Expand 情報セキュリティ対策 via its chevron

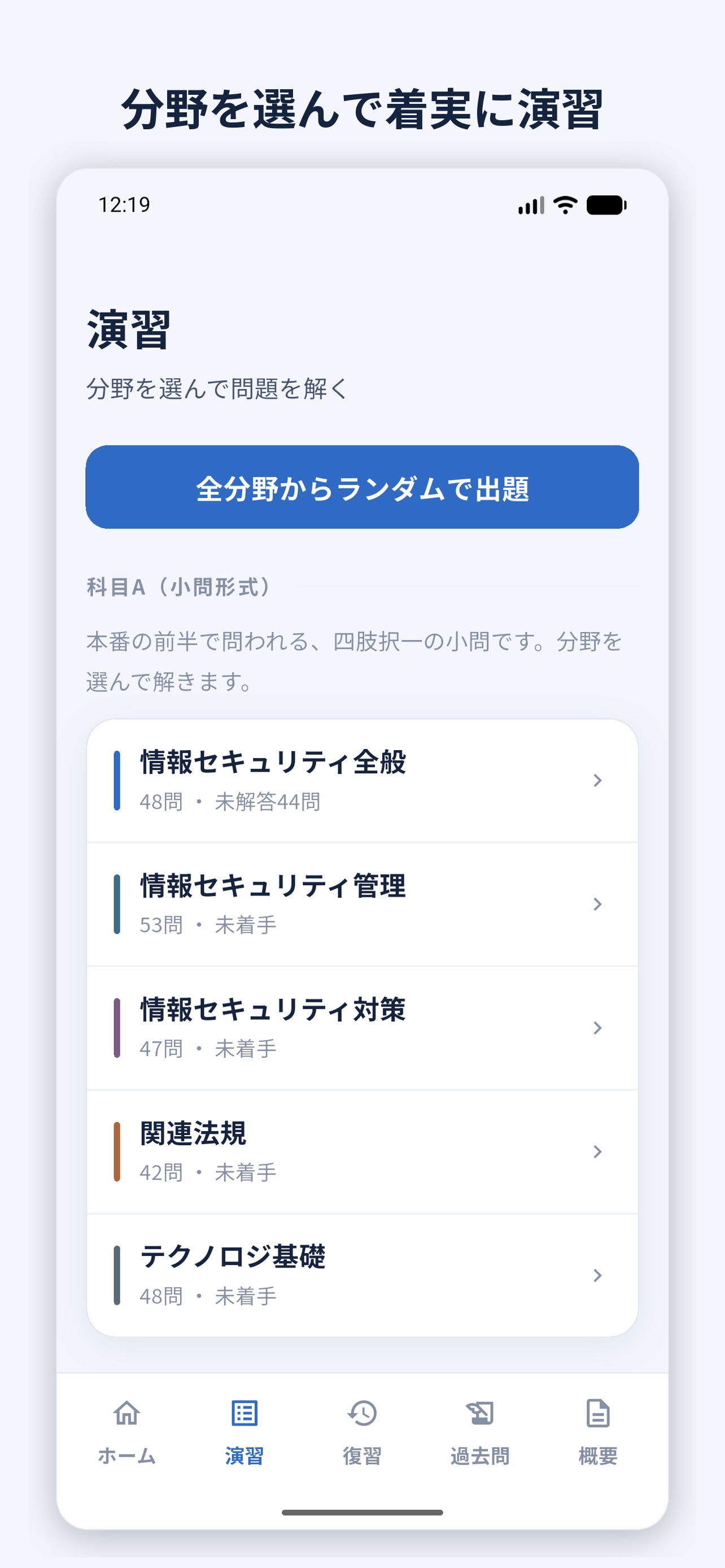point(598,1027)
